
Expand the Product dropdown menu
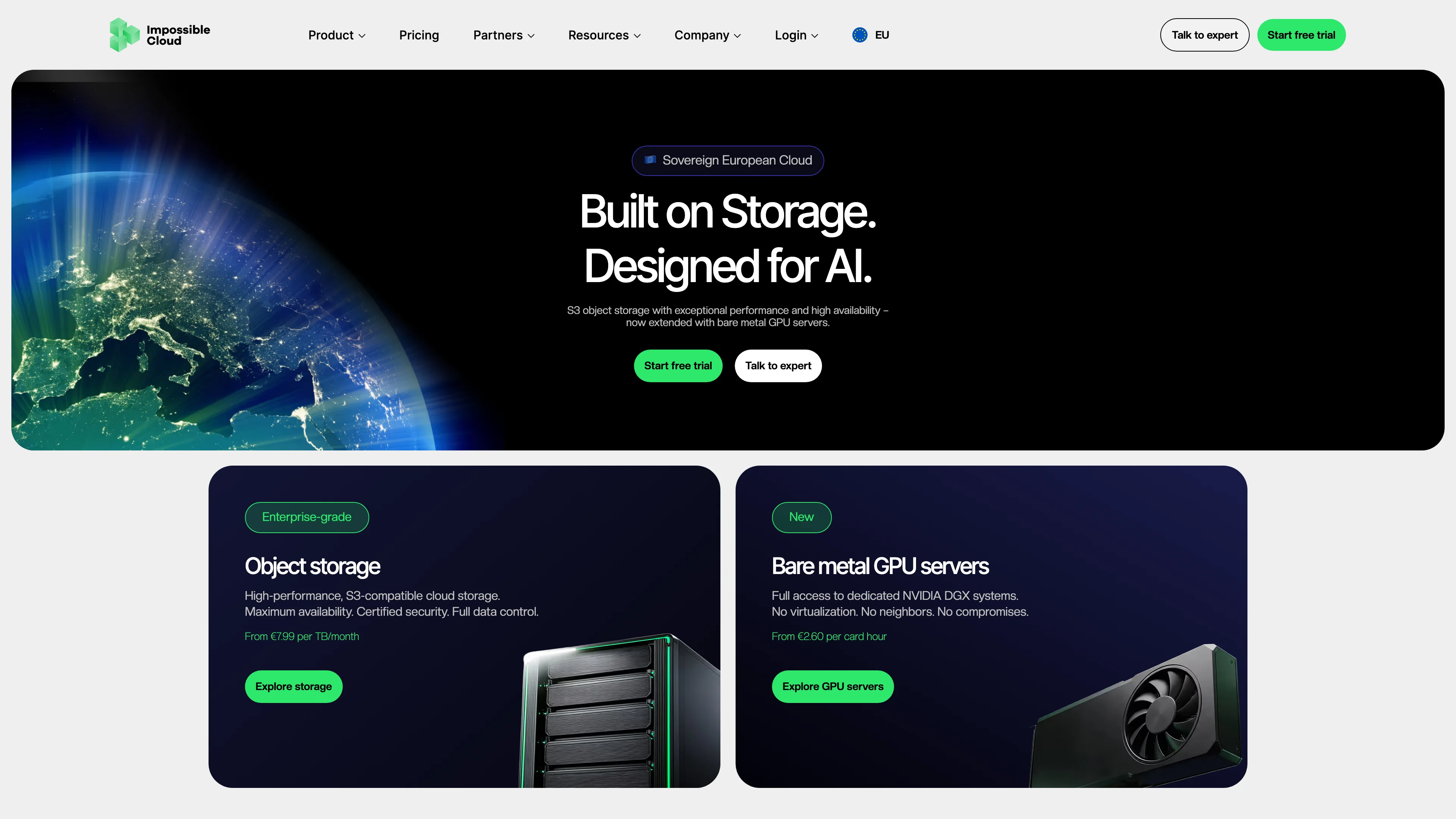click(337, 35)
